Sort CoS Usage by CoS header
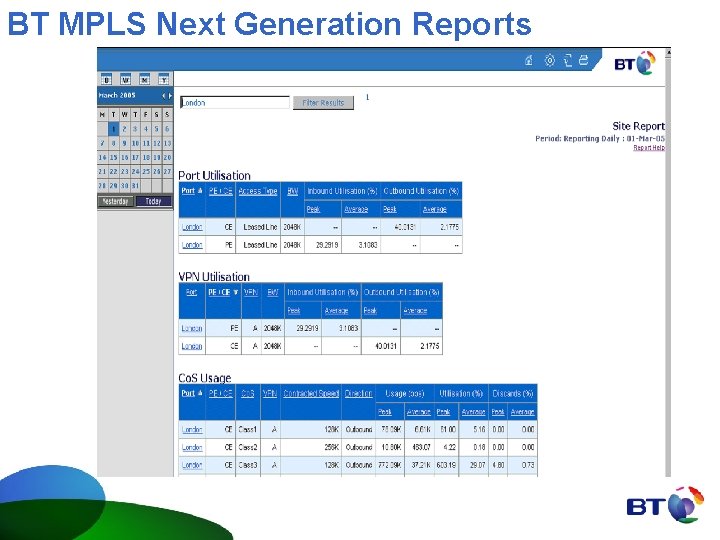Image resolution: width=720 pixels, height=540 pixels. [x=248, y=394]
